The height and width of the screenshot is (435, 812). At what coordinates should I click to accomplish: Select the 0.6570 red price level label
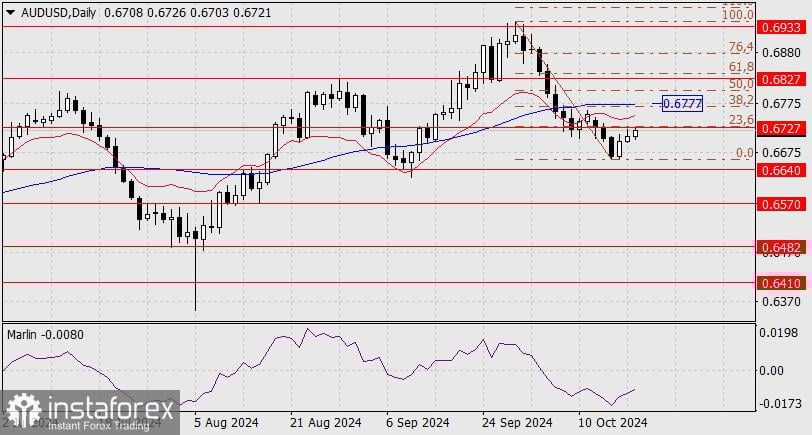click(782, 205)
